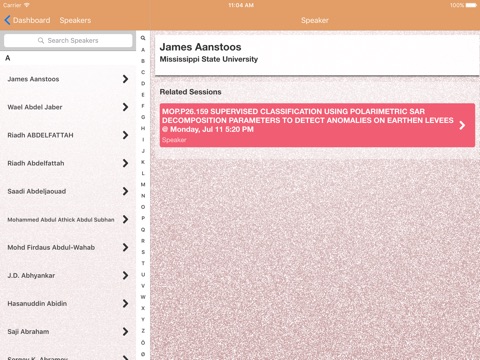Jump to letter K in the index
The width and height of the screenshot is (480, 360).
[x=143, y=162]
